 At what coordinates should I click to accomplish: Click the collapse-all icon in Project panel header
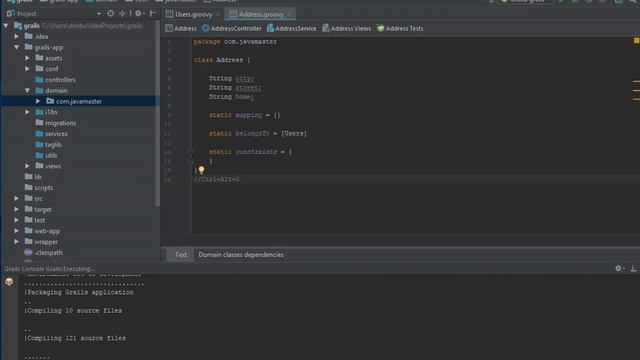(122, 13)
